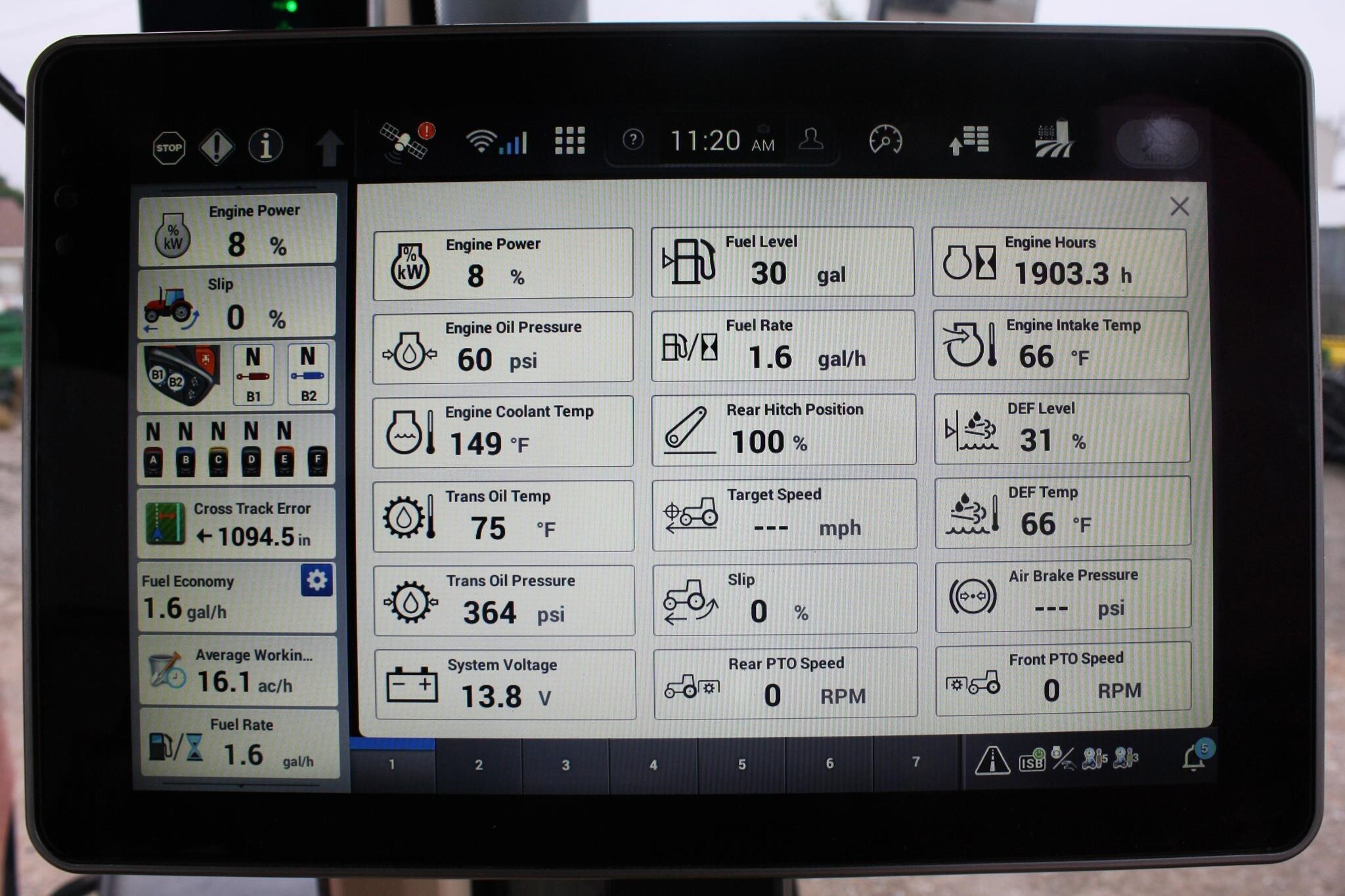Tap the ISB status icon
This screenshot has width=1345, height=896.
[1032, 760]
